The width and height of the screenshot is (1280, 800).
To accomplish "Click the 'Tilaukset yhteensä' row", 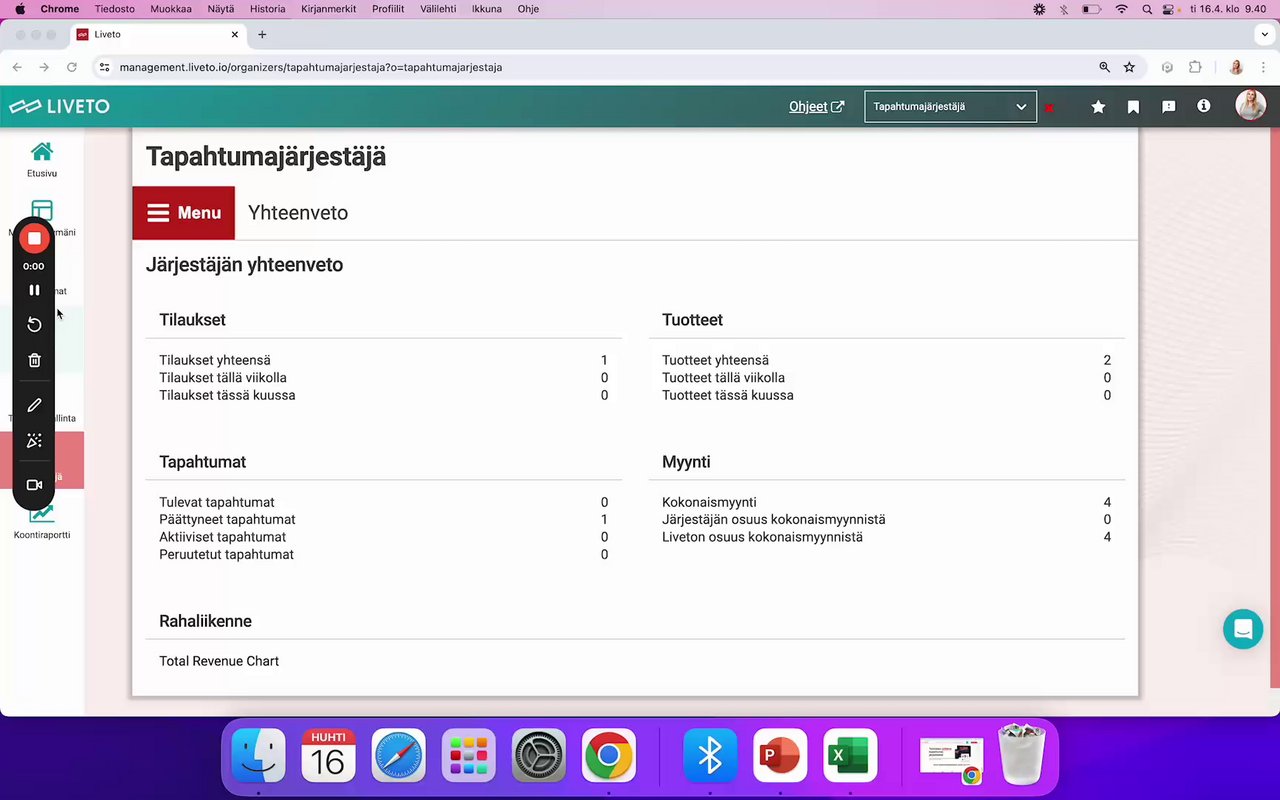I will (384, 360).
